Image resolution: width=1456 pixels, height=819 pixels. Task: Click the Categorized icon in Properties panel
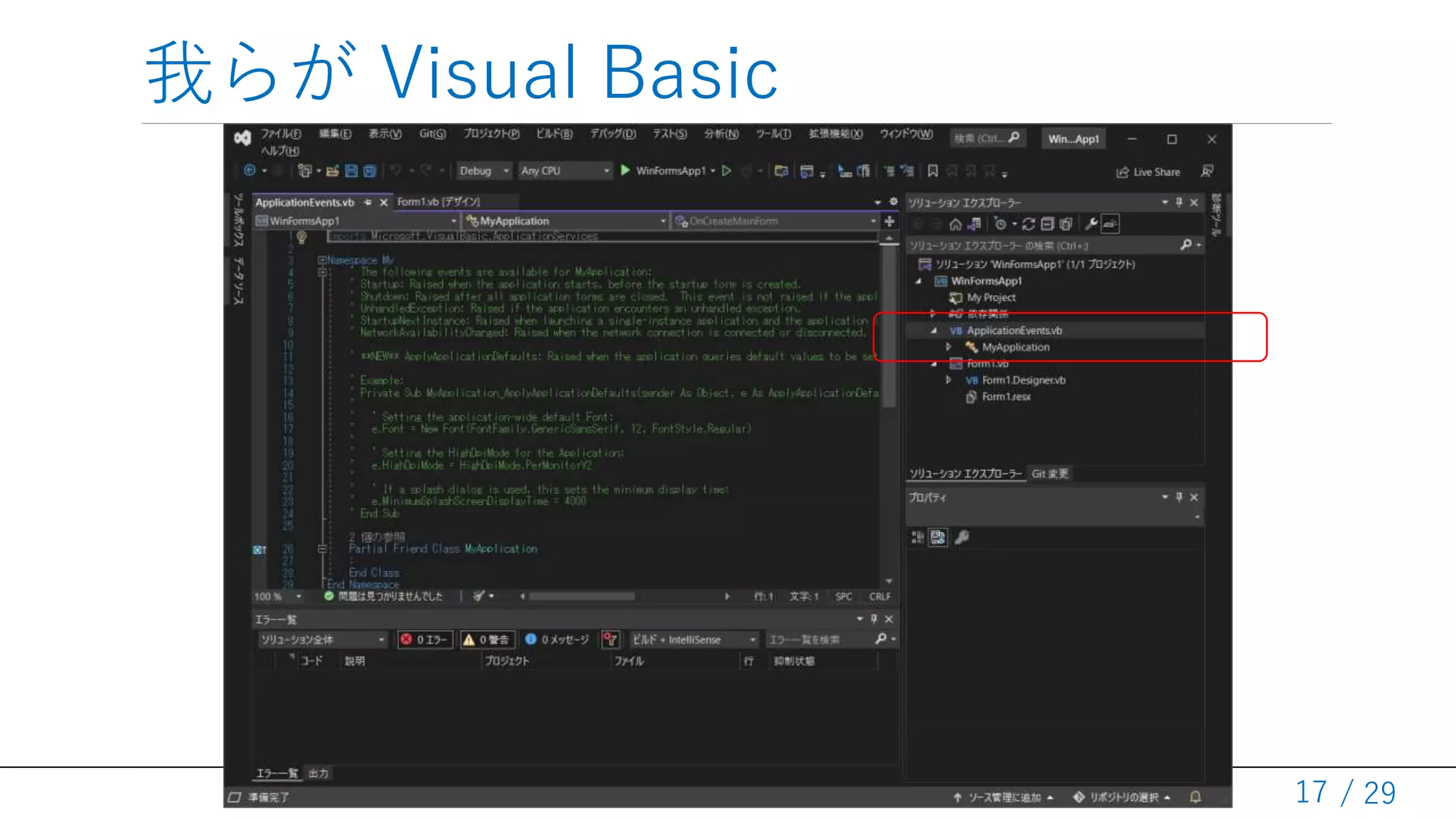tap(918, 537)
